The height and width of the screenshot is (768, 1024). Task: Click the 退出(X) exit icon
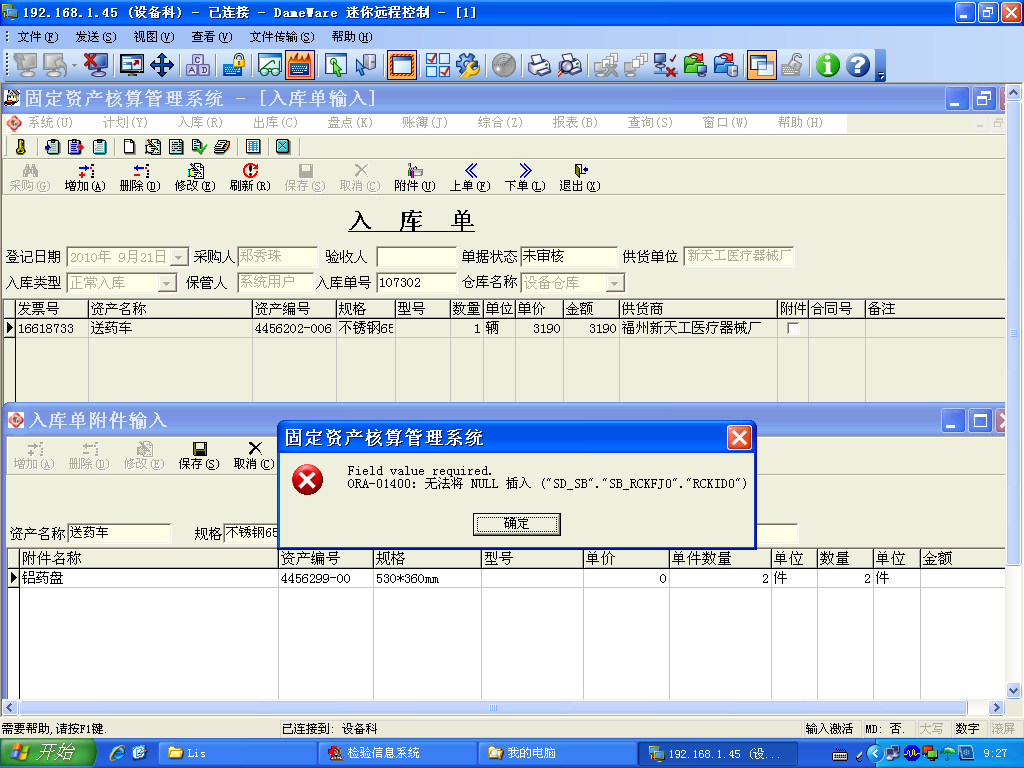click(579, 178)
